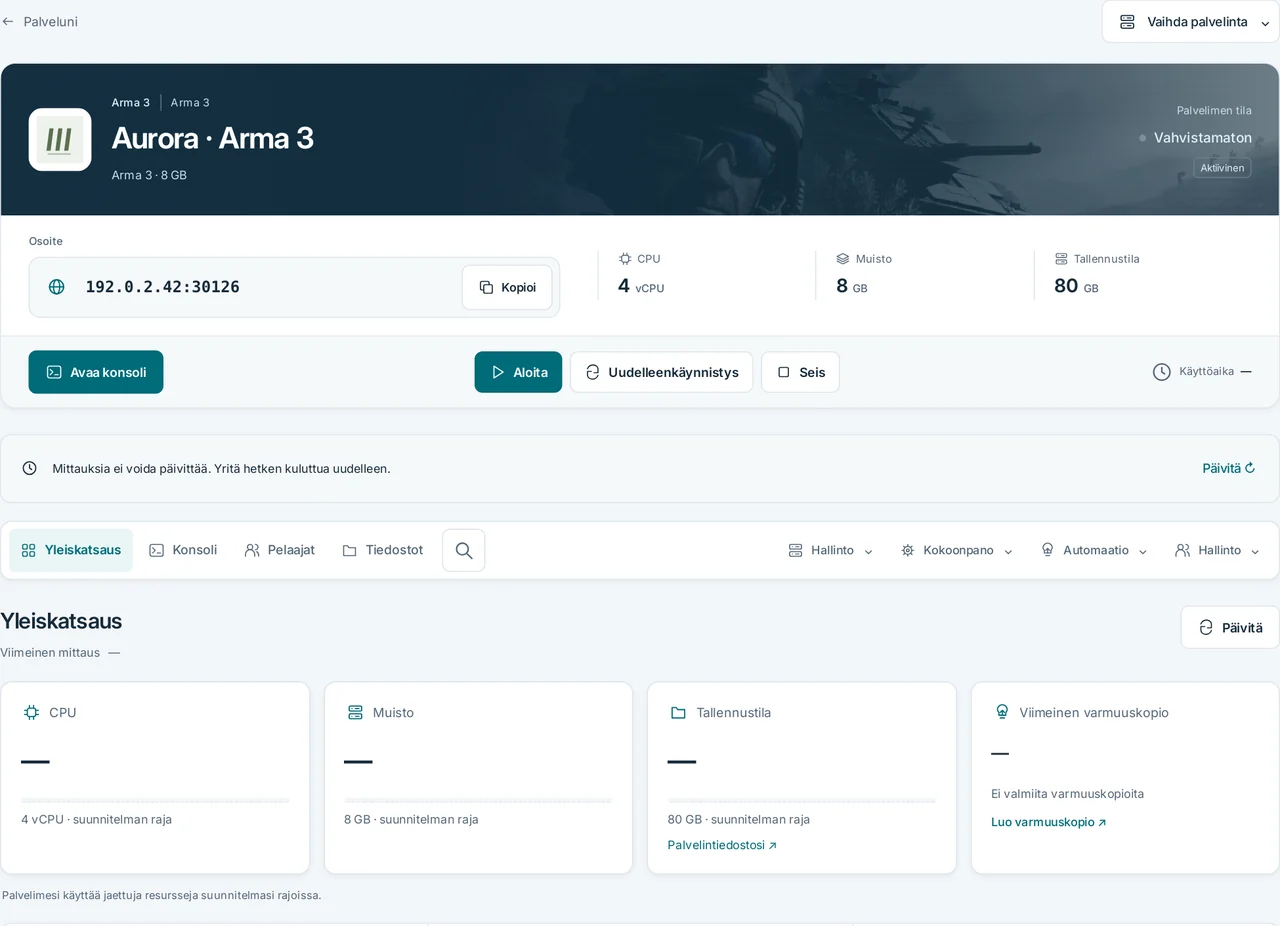Switch to the Yleiskatsaus tab
The width and height of the screenshot is (1280, 926).
[71, 550]
